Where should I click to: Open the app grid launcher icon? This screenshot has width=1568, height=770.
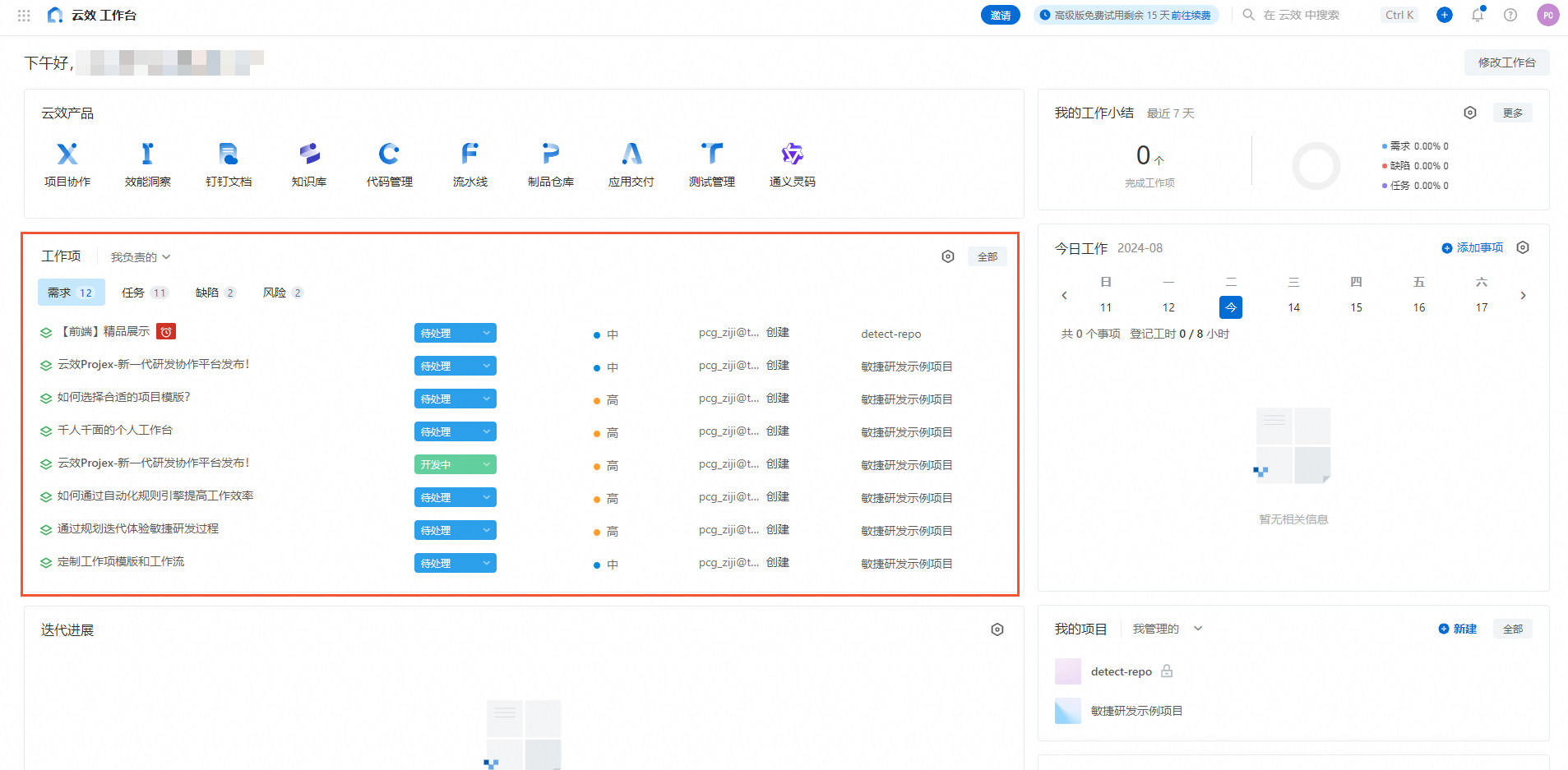[24, 15]
